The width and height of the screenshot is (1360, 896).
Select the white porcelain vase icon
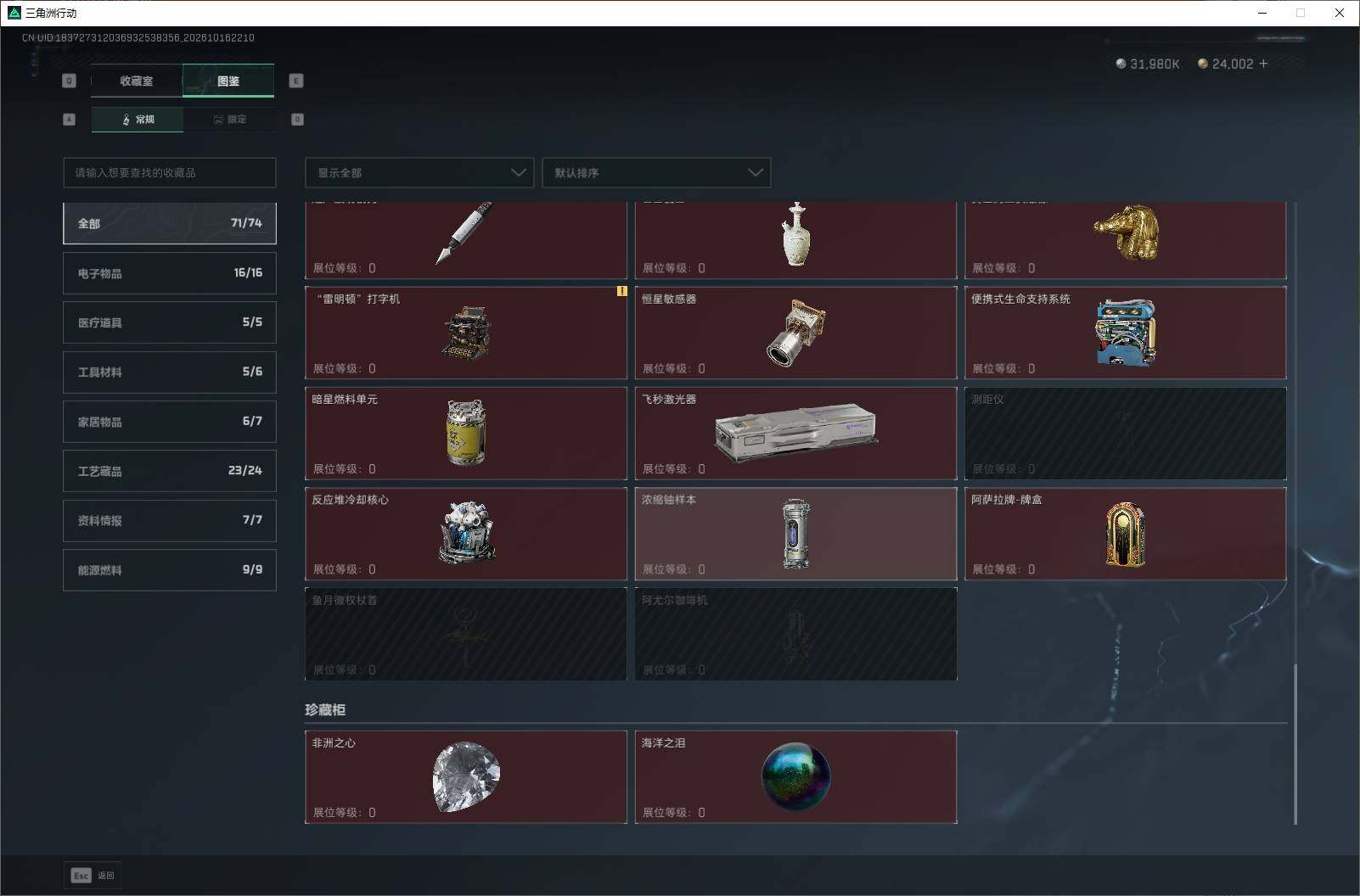pyautogui.click(x=795, y=234)
